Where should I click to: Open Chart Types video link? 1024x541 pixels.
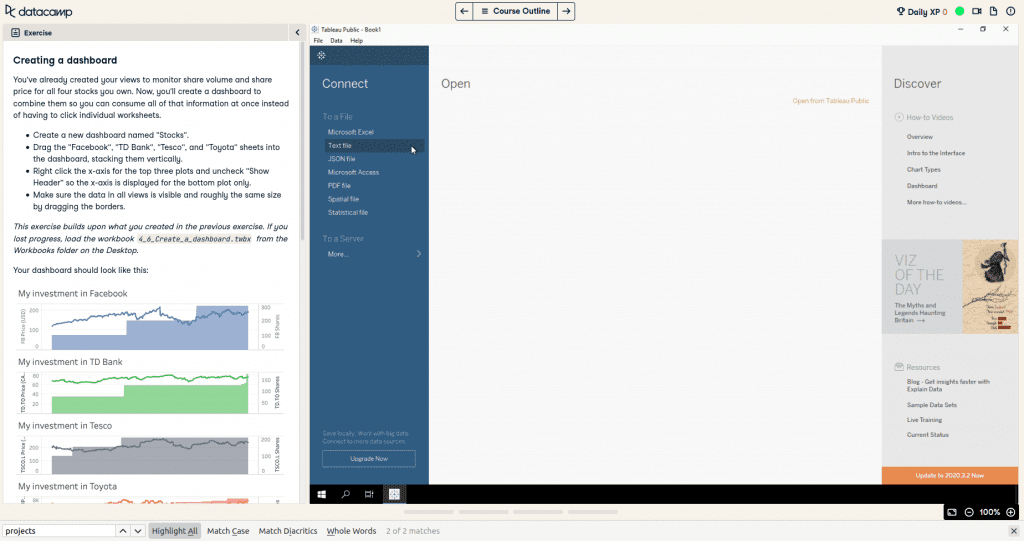(x=923, y=169)
